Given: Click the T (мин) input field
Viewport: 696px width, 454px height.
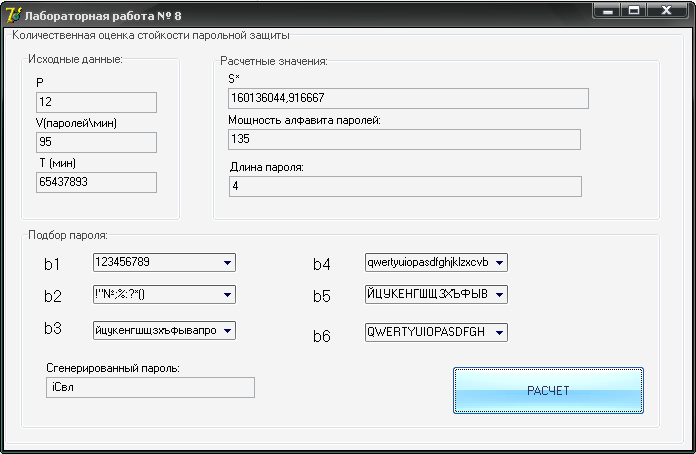Looking at the screenshot, I should point(96,182).
